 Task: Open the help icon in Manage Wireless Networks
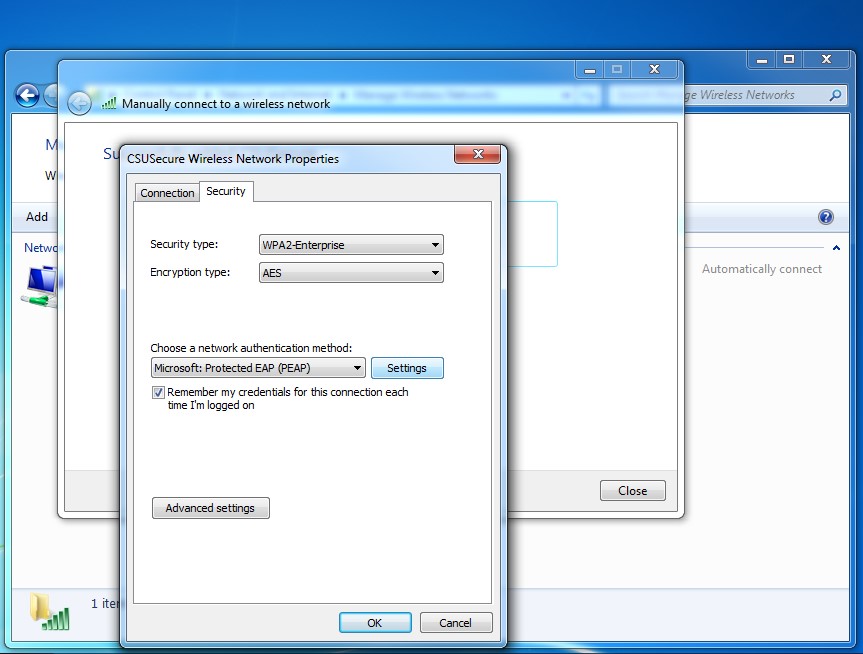pyautogui.click(x=826, y=217)
